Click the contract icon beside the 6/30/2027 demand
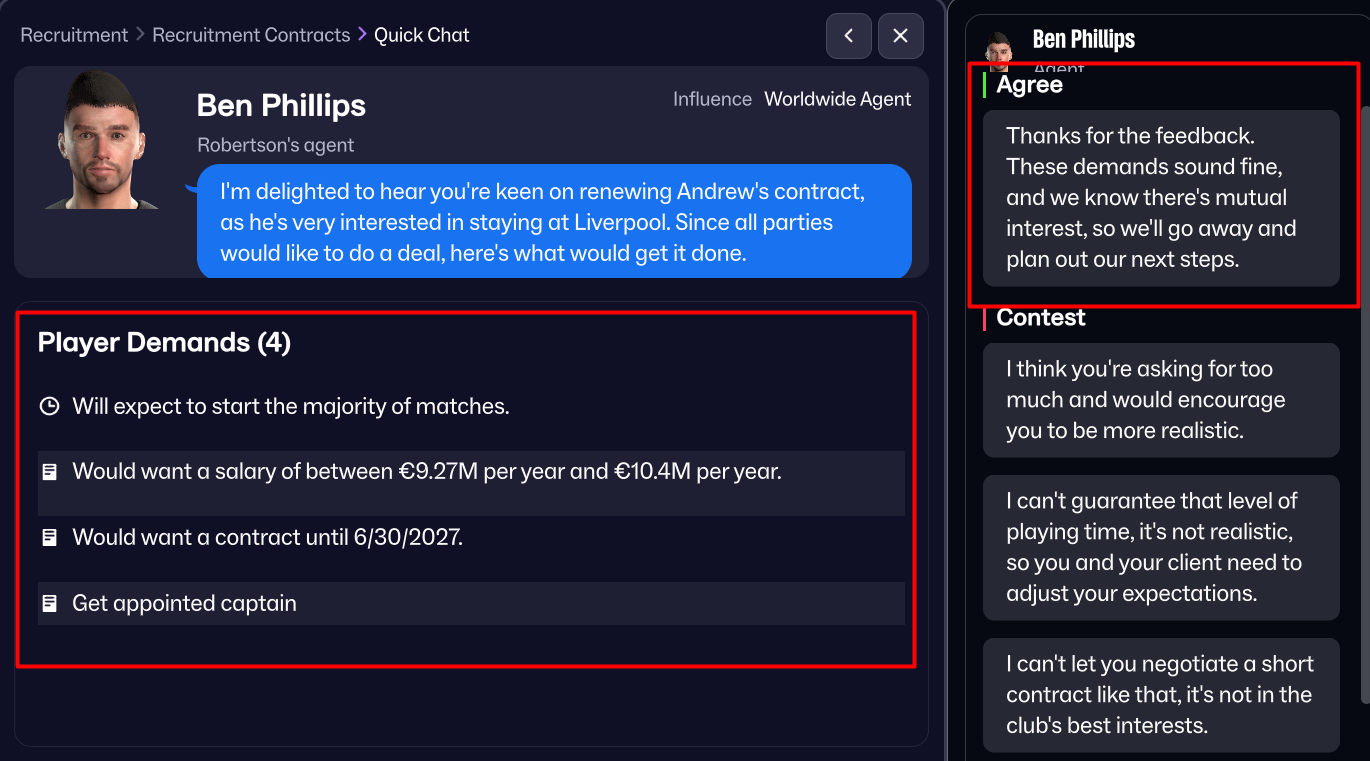 (49, 536)
